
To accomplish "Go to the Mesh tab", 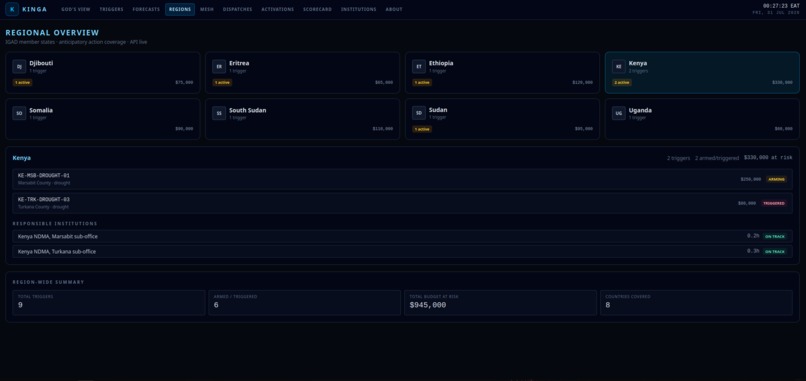I will click(x=207, y=9).
